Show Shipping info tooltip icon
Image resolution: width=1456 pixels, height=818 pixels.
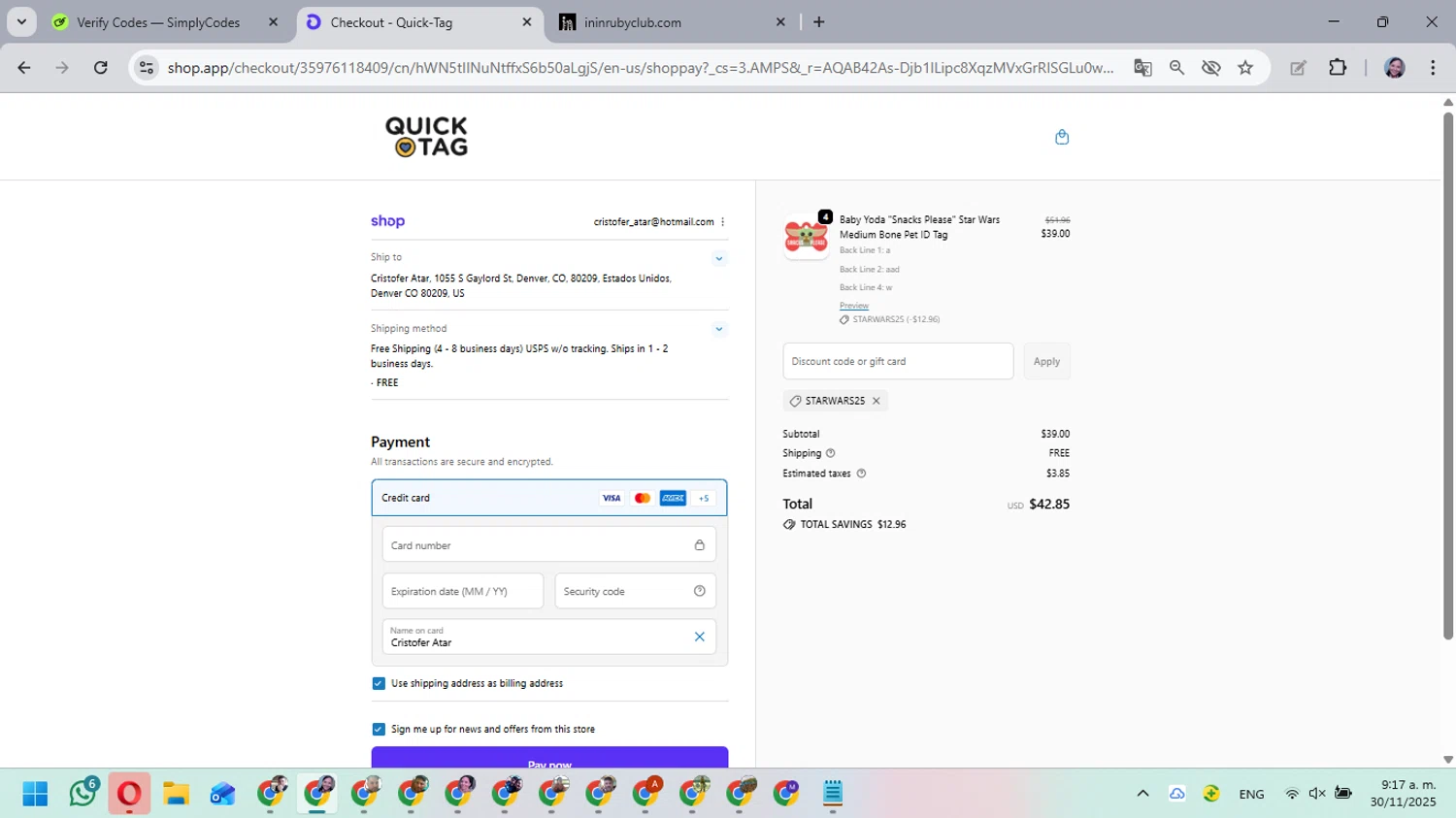pos(830,453)
